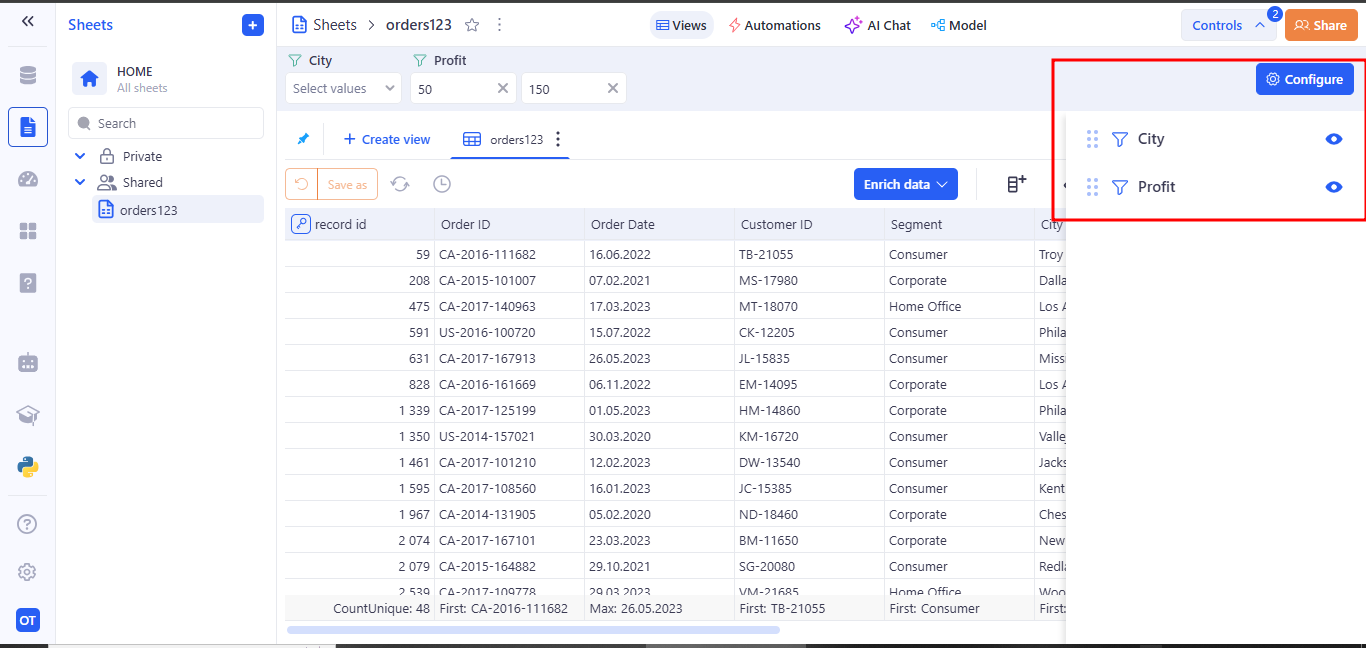Click the Share button

1321,25
